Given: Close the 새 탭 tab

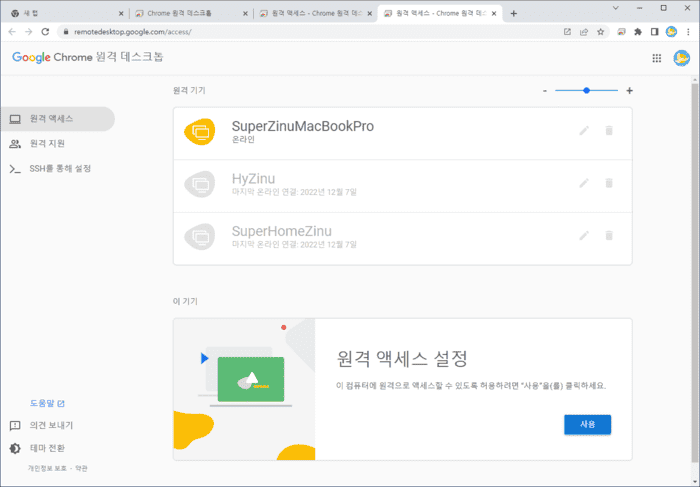Looking at the screenshot, I should coord(121,13).
